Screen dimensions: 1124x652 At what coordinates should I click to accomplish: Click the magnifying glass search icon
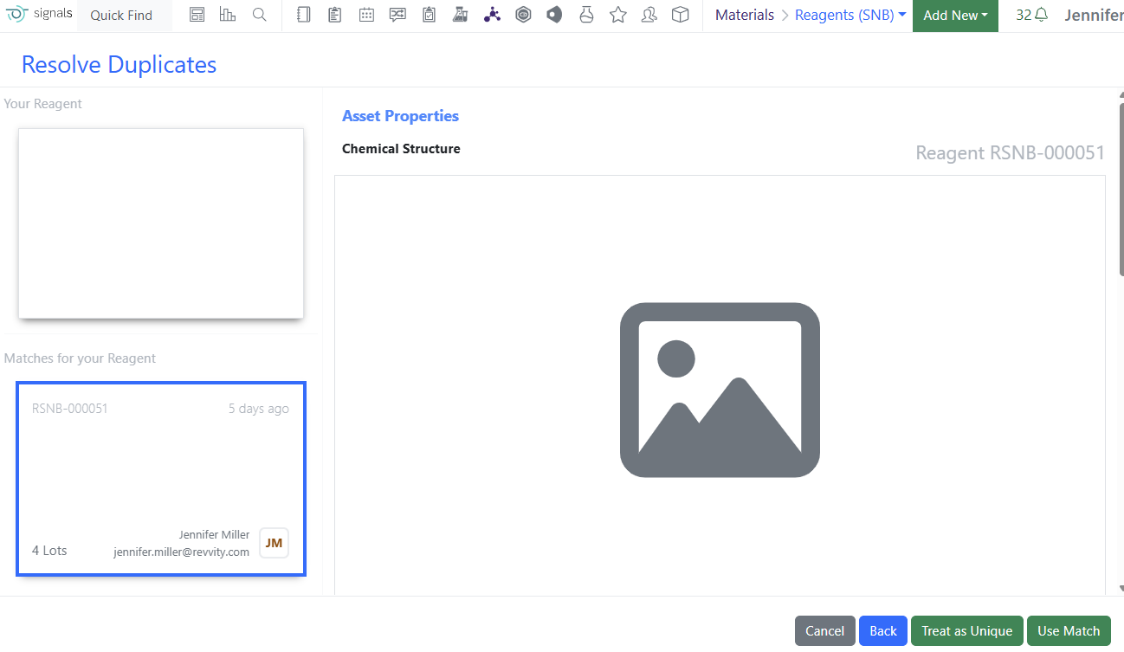(x=259, y=15)
